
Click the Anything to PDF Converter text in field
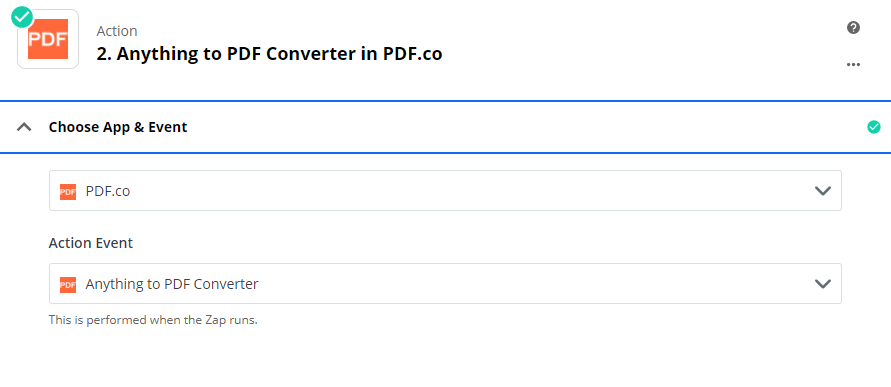tap(172, 284)
